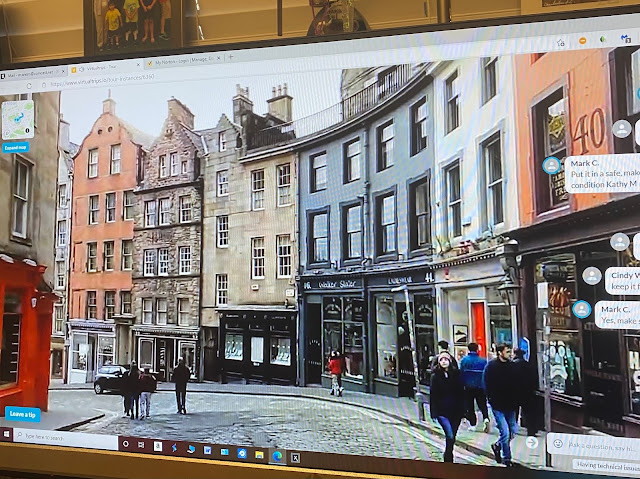The image size is (640, 479).
Task: Switch to the My Norton Login tab
Action: [x=184, y=62]
